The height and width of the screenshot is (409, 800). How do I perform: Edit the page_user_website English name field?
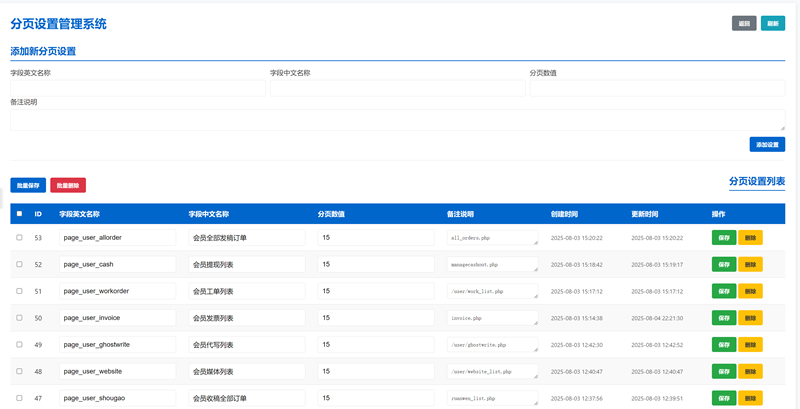pos(117,371)
